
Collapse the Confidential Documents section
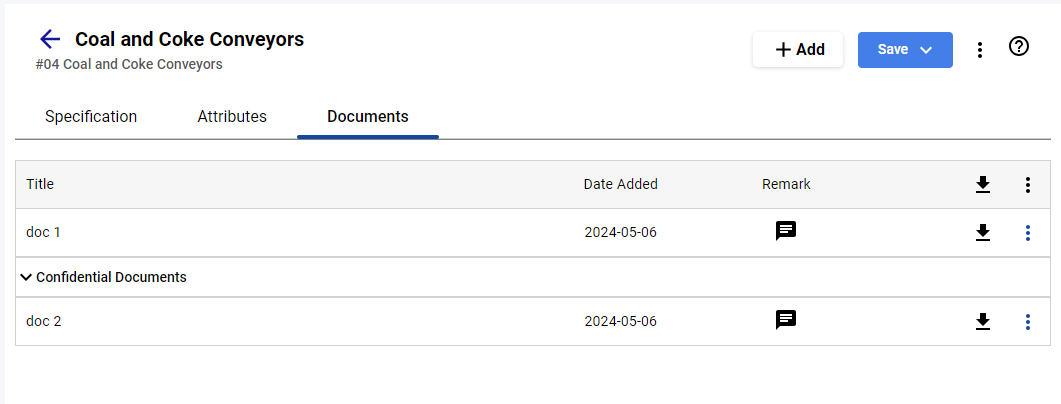(x=26, y=277)
